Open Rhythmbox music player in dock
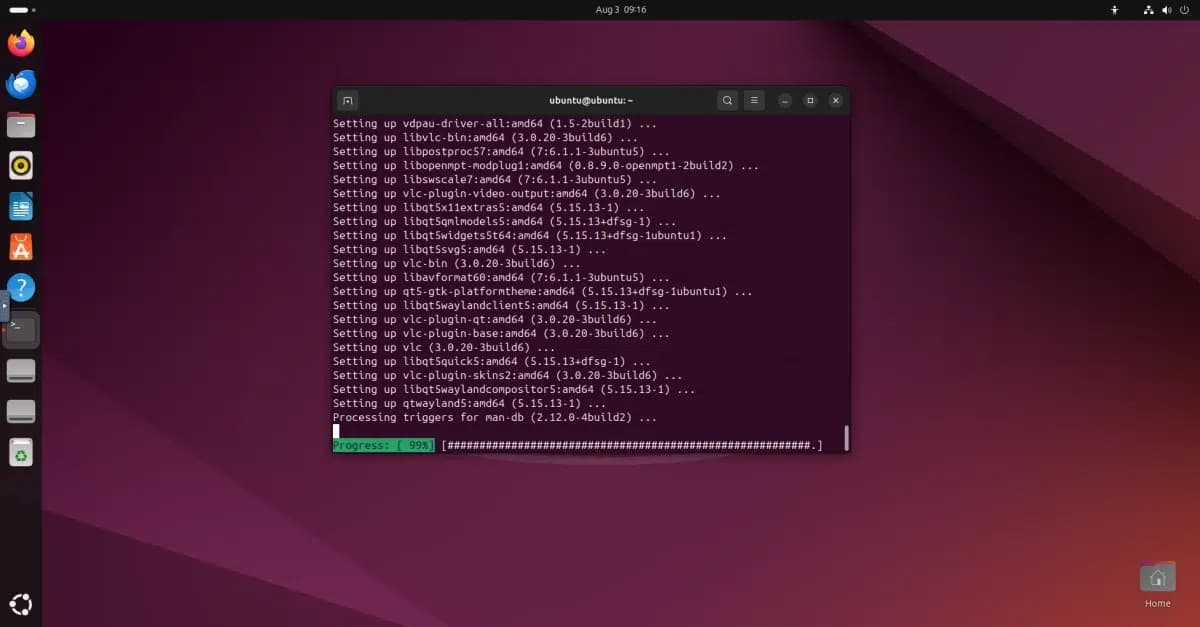The image size is (1200, 627). coord(21,165)
